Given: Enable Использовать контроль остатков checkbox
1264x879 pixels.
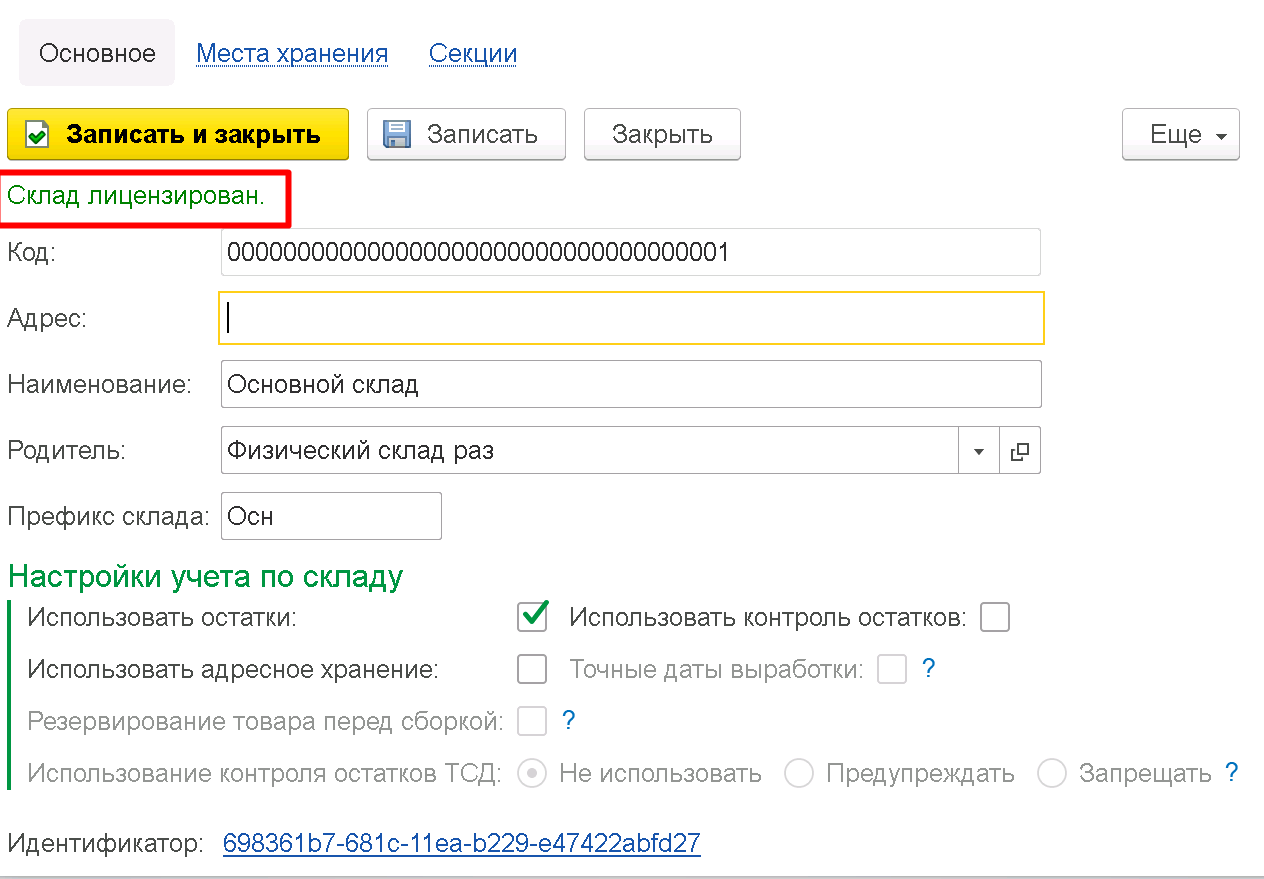Looking at the screenshot, I should click(x=995, y=618).
